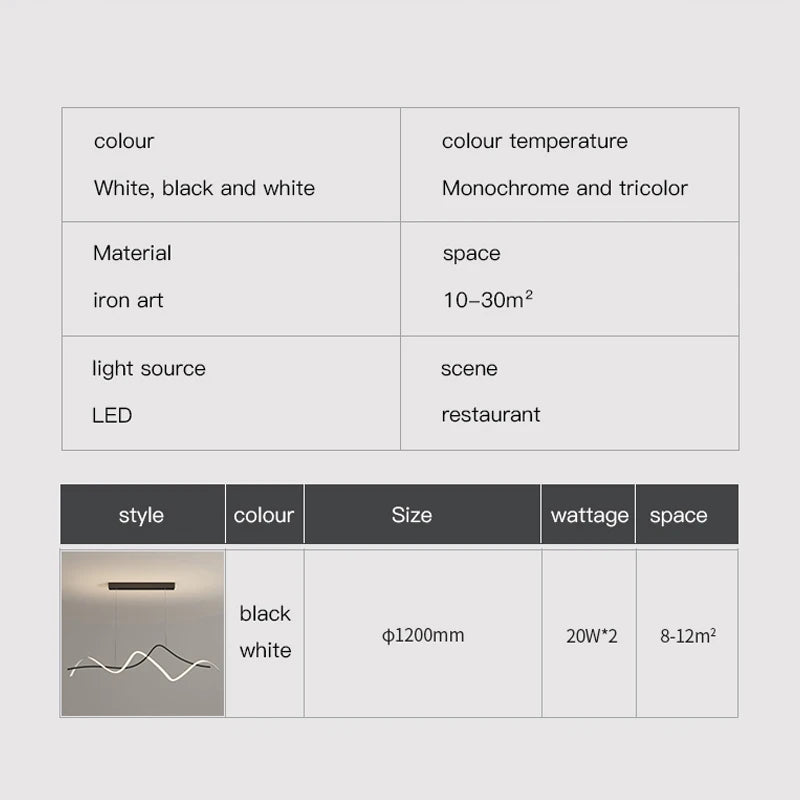Click "White, black and white" text
Image resolution: width=800 pixels, height=800 pixels.
click(204, 188)
